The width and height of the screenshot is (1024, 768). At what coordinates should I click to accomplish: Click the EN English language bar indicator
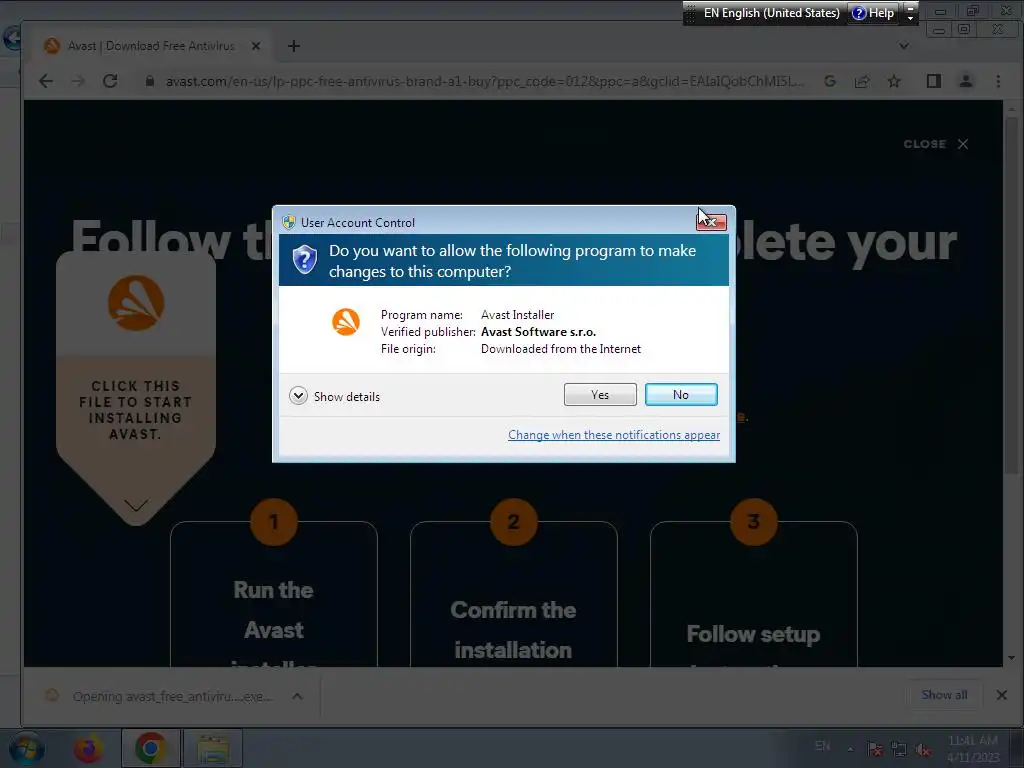click(771, 12)
